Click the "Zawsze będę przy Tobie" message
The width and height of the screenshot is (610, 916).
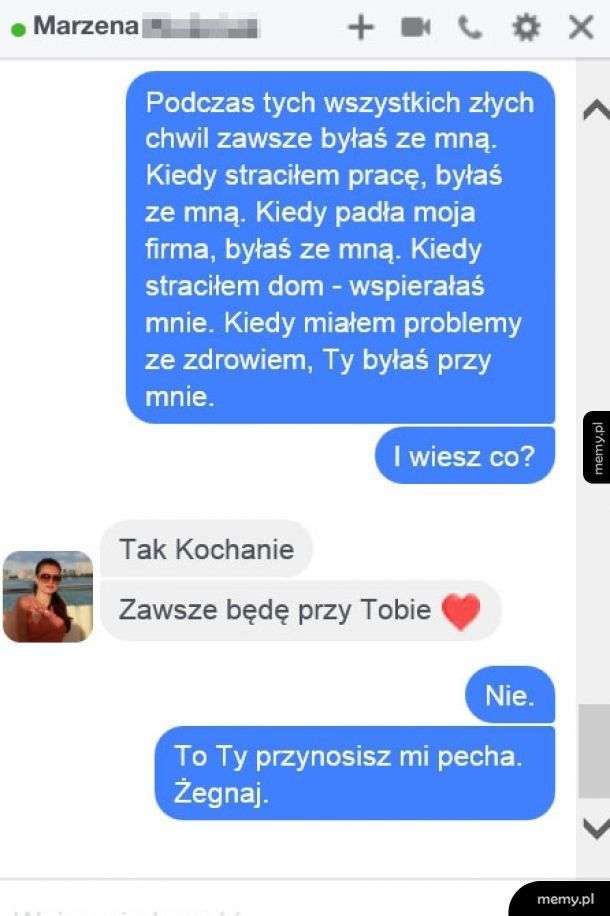[x=301, y=610]
